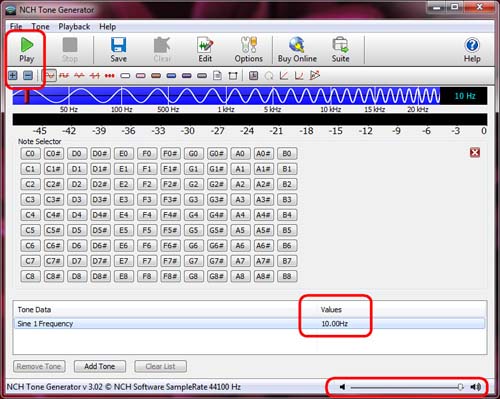Select the sawtooth wave tone icon
Screen dimensions: 500x399
(95, 76)
